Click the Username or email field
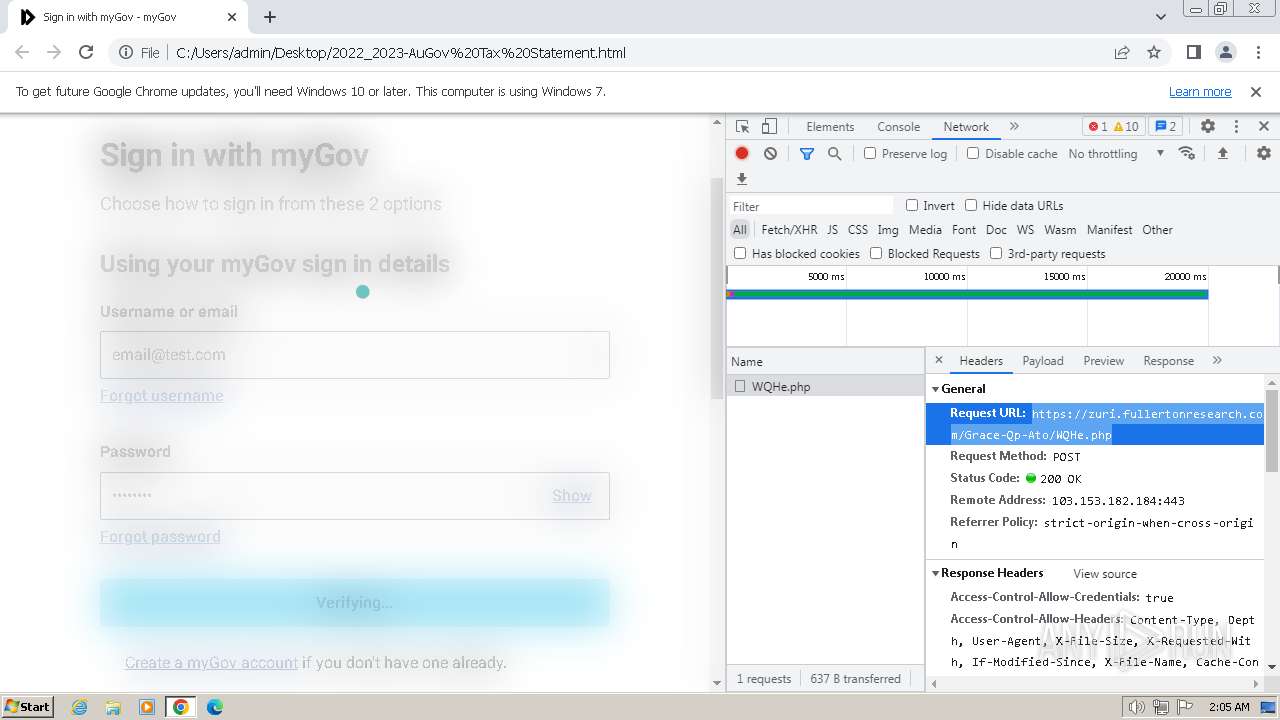This screenshot has width=1280, height=720. (x=355, y=355)
